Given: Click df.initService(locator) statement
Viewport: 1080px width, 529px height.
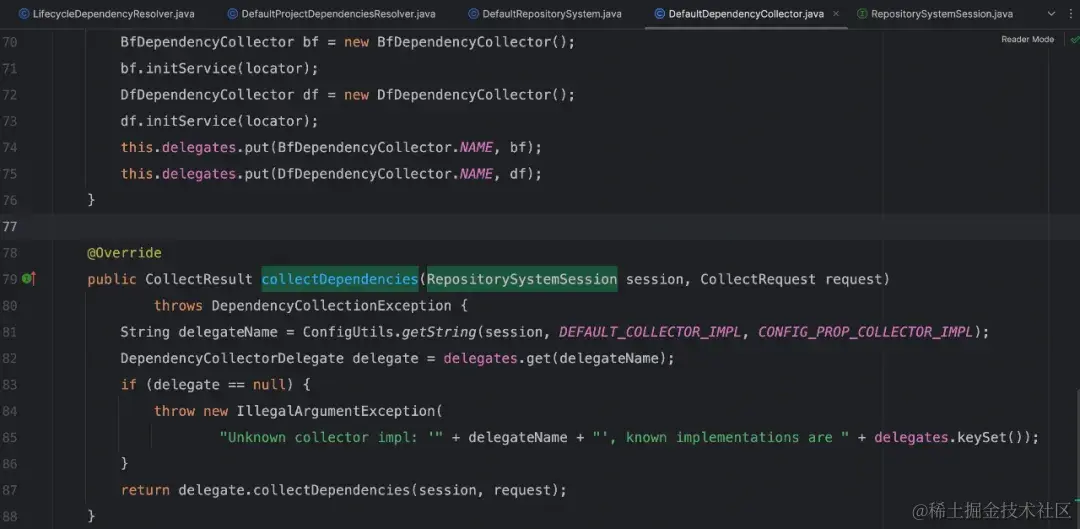Looking at the screenshot, I should click(220, 121).
